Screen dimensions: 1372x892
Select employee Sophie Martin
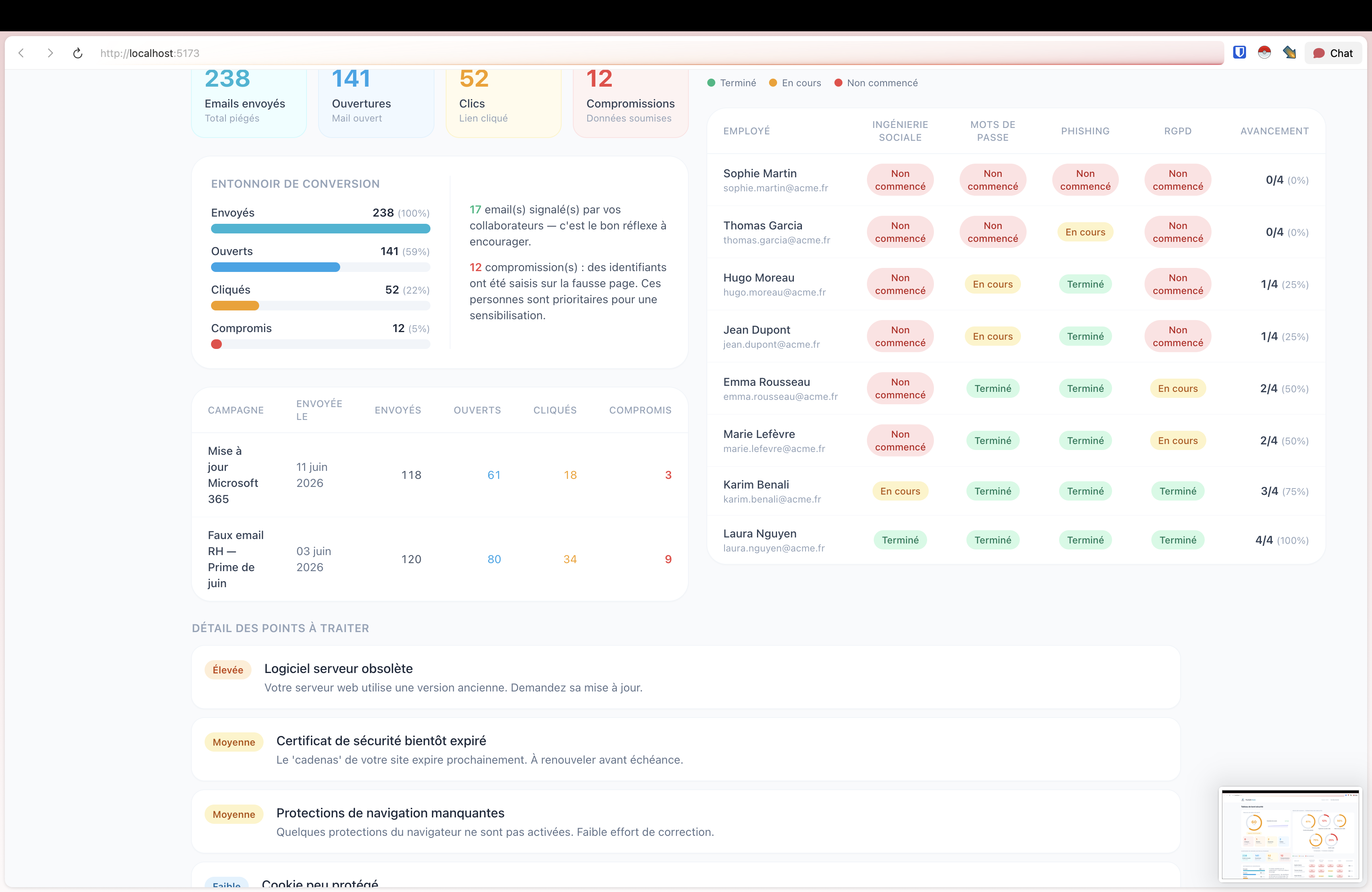(x=760, y=173)
